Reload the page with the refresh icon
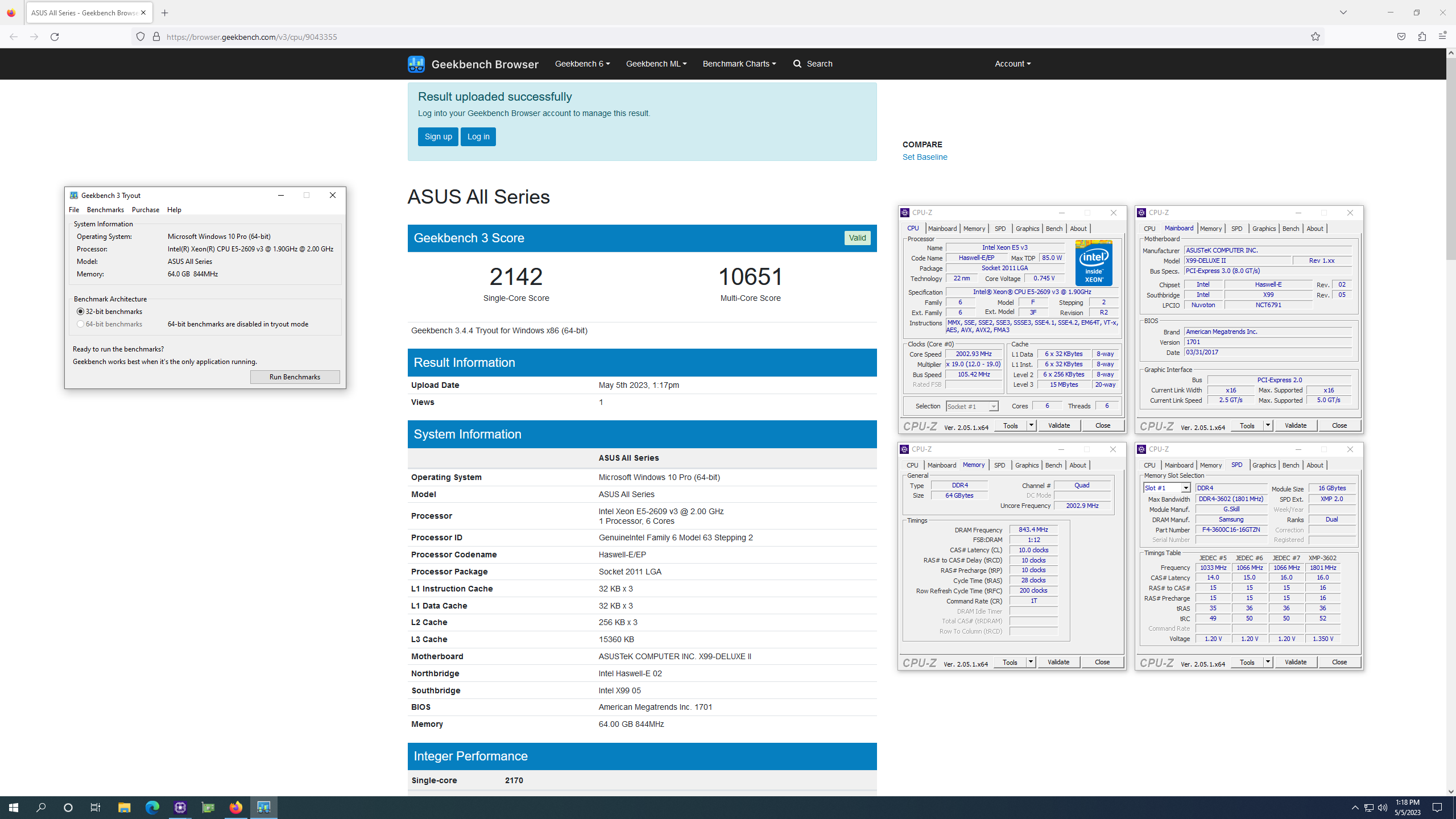 coord(55,37)
